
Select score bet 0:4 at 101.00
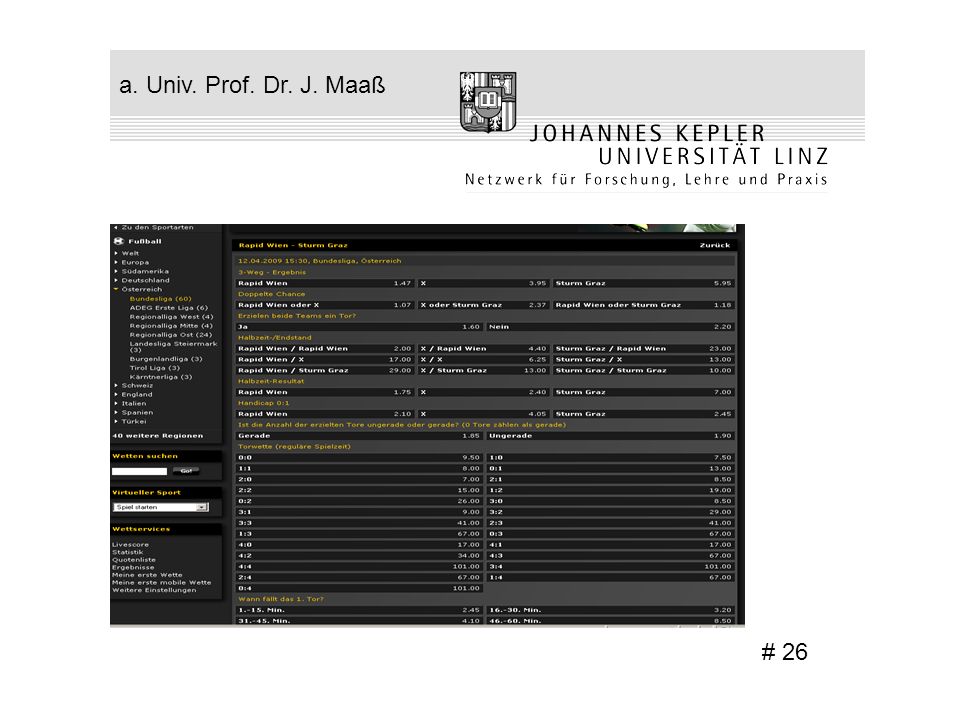[x=359, y=588]
